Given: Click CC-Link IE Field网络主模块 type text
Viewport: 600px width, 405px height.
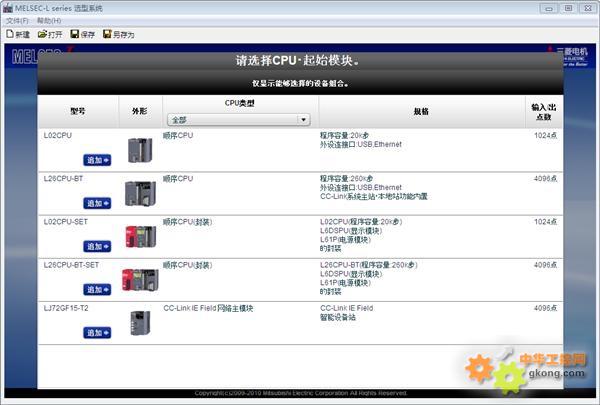Looking at the screenshot, I should tap(208, 308).
